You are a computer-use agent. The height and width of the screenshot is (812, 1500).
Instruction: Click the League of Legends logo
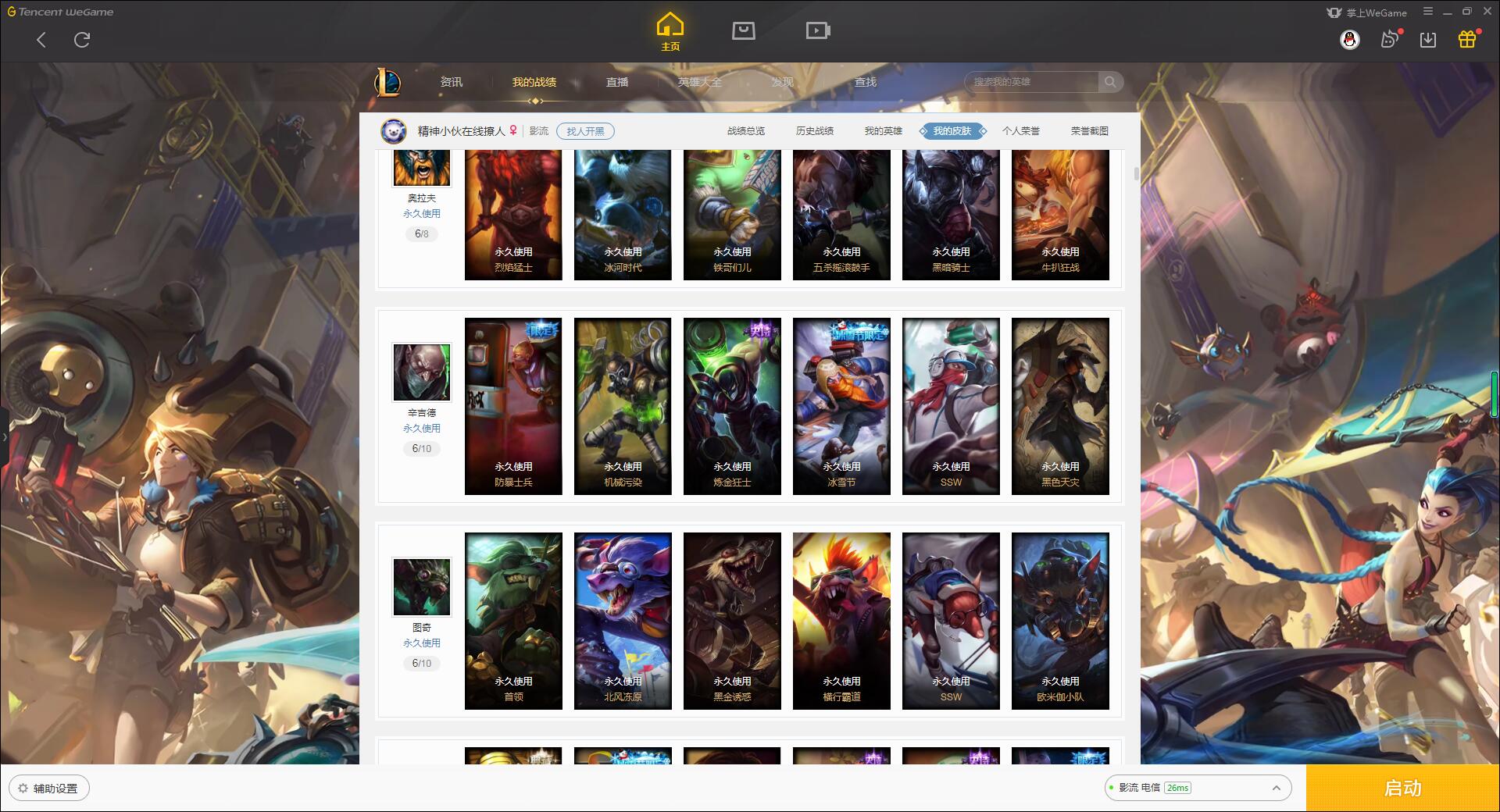(387, 82)
